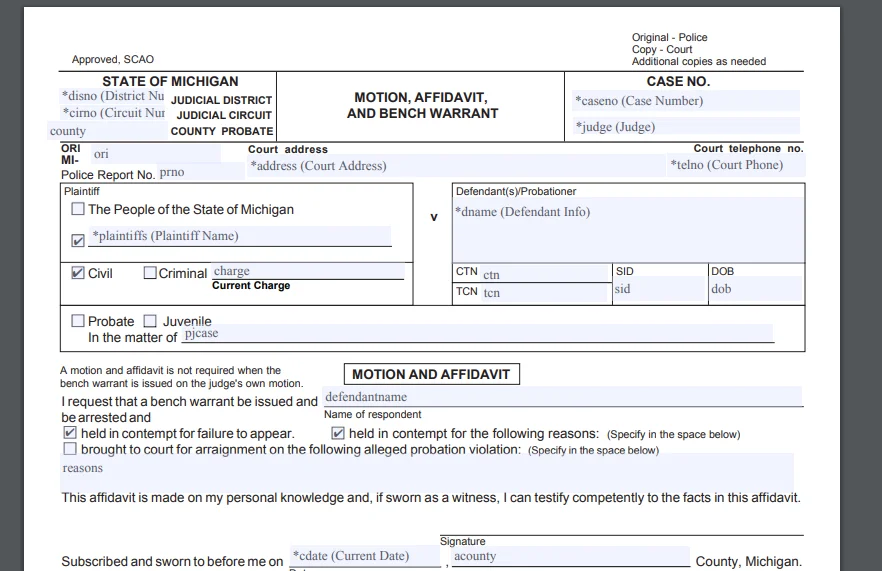Click the County, Michigan. text
Viewport: 882px width, 571px height.
coord(748,561)
